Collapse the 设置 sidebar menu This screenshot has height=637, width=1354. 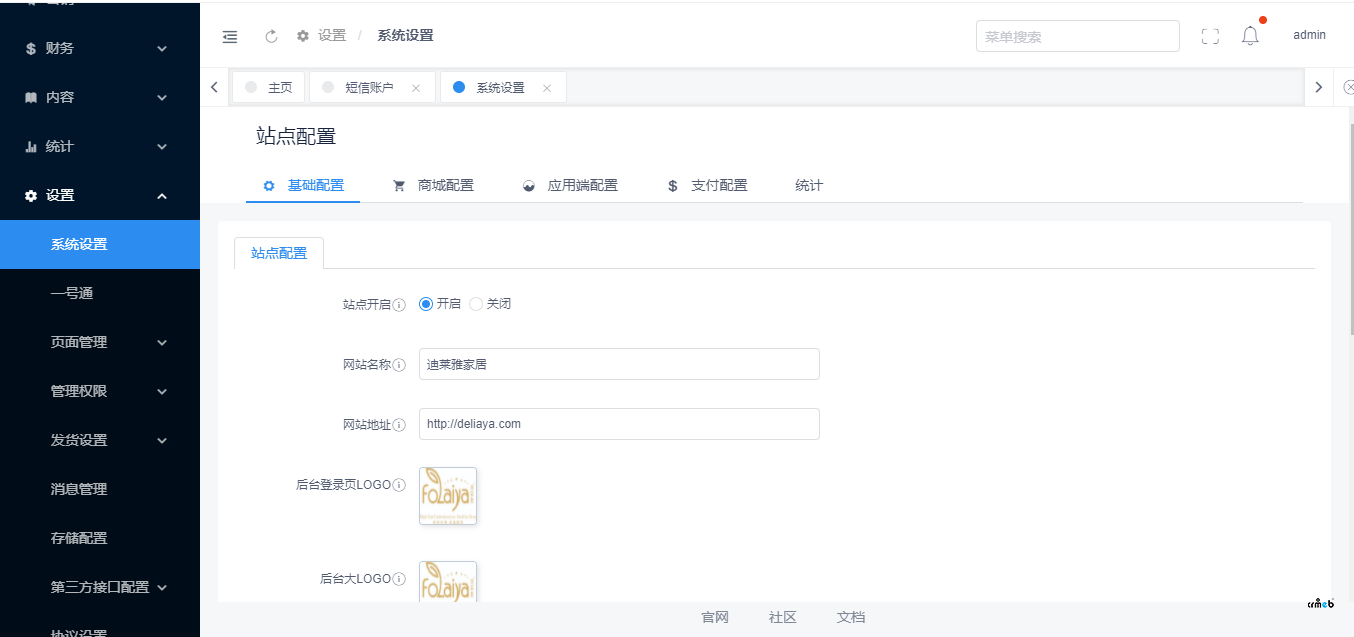tap(100, 195)
